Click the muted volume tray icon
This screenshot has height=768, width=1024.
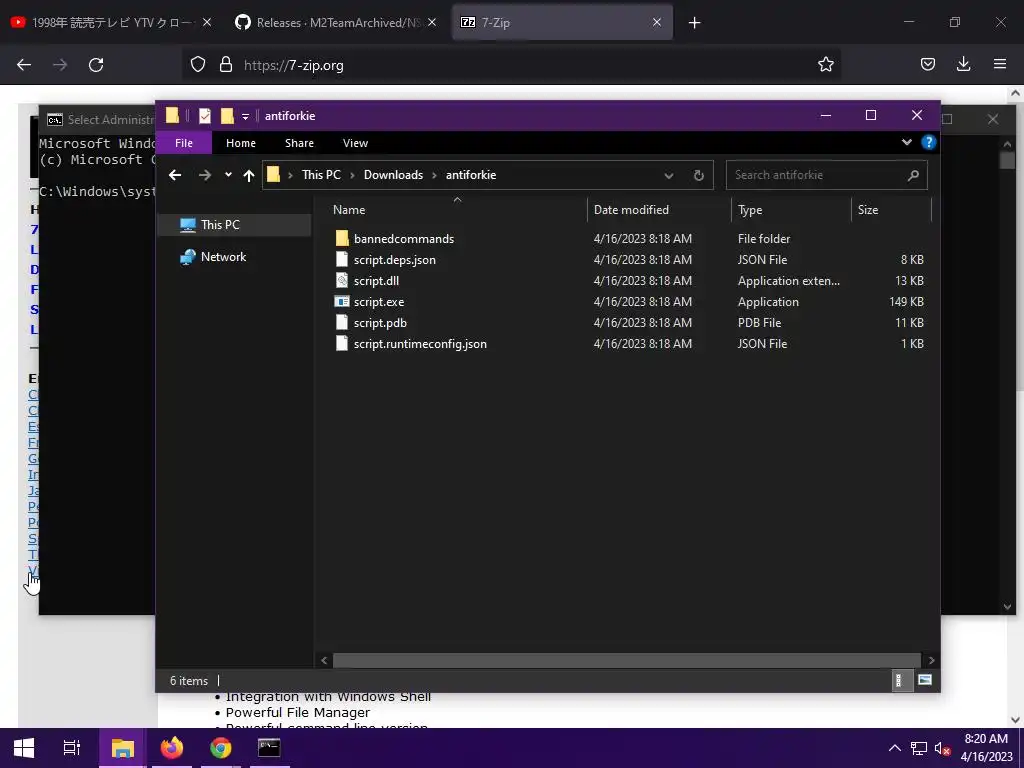[x=942, y=748]
